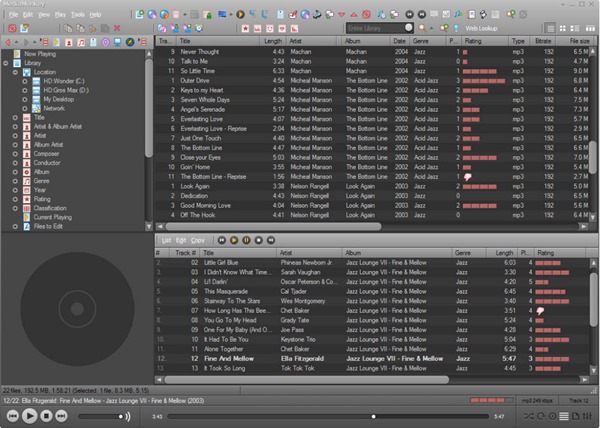Toggle shuffle in the player bar
This screenshot has width=600, height=428.
click(529, 416)
